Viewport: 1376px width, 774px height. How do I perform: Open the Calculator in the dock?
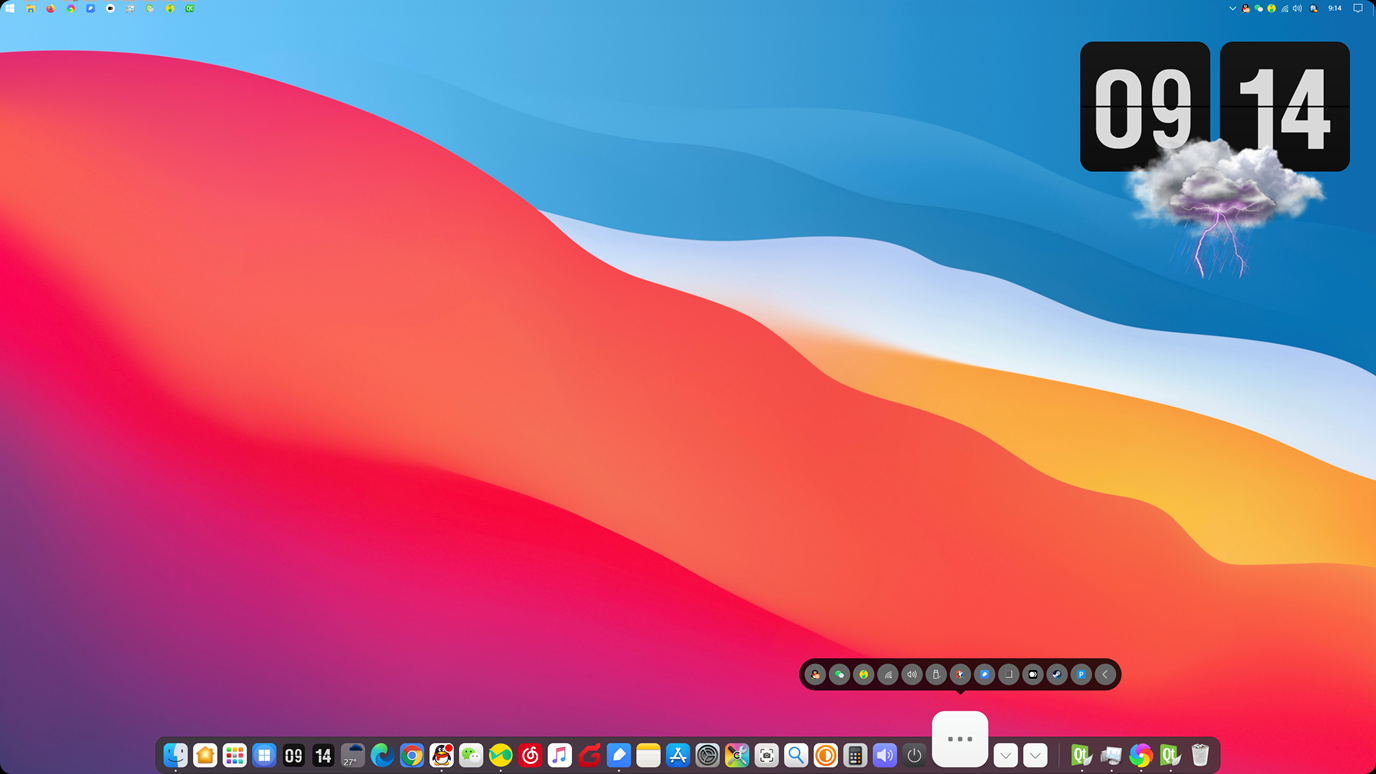click(855, 755)
